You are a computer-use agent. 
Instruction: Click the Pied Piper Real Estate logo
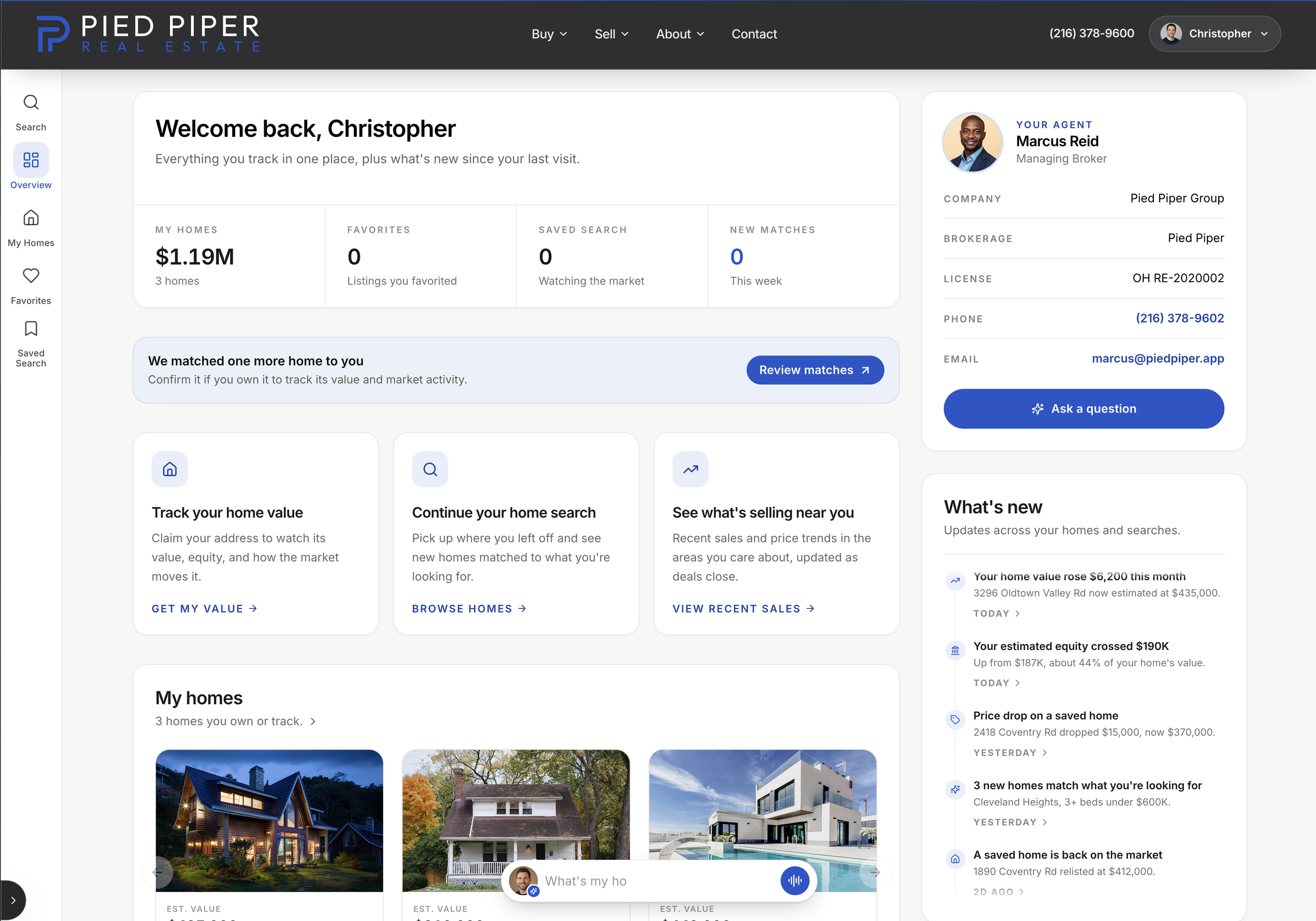coord(148,34)
